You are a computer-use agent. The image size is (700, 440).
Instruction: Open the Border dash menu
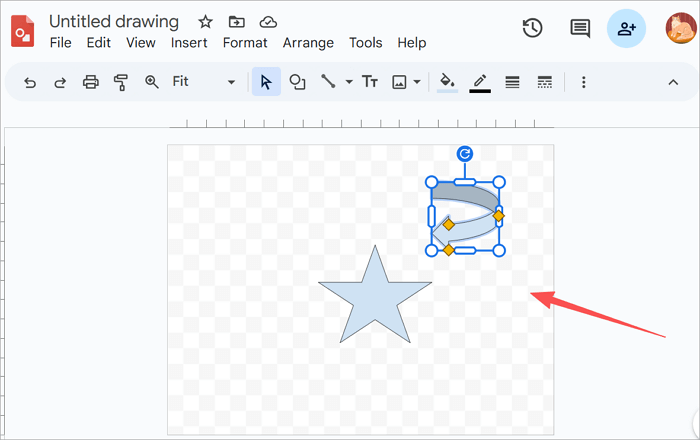tap(545, 82)
